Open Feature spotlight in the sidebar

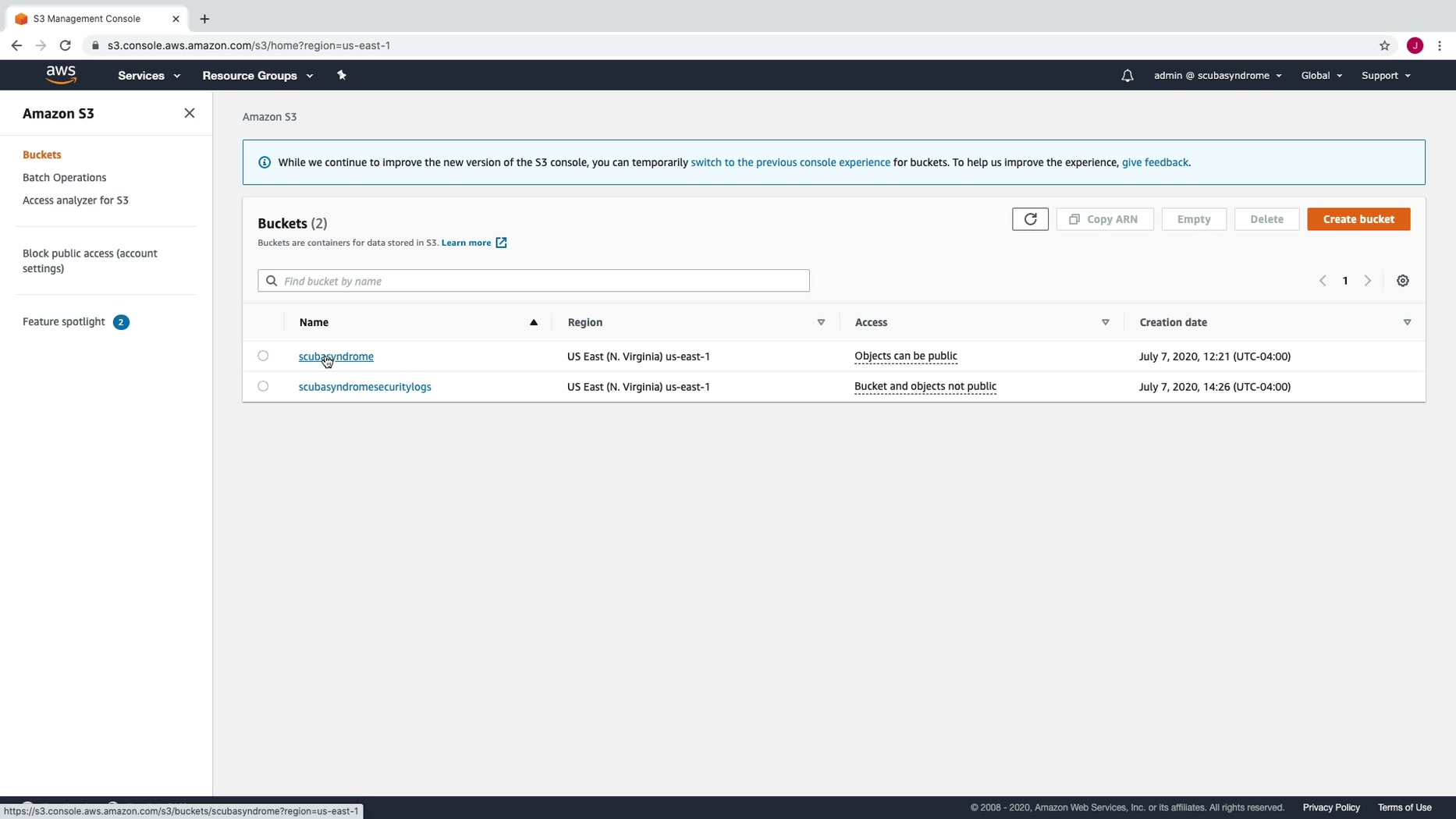[x=64, y=321]
